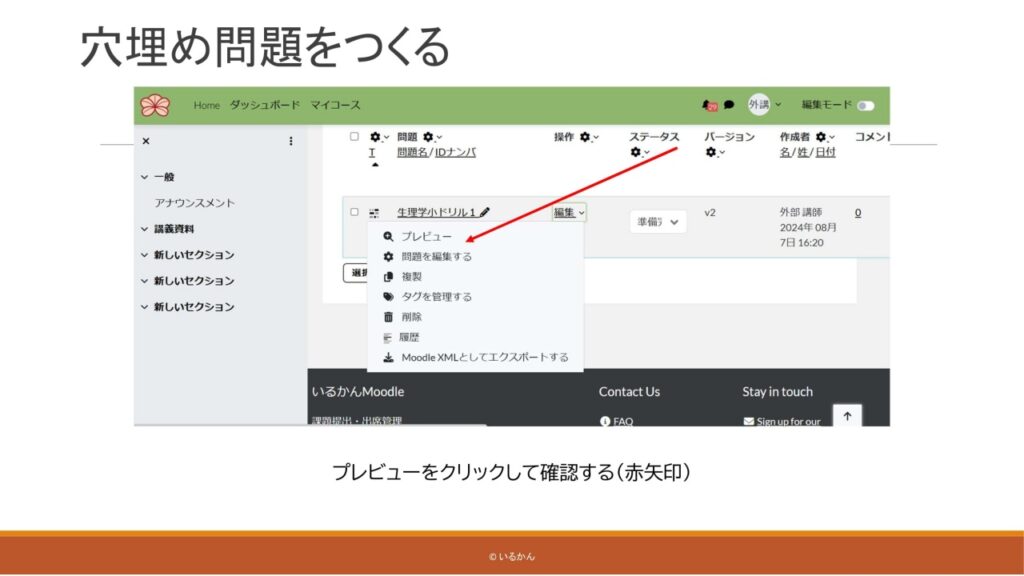Check the select-all checkbox in table header
The width and height of the screenshot is (1024, 576).
[354, 137]
